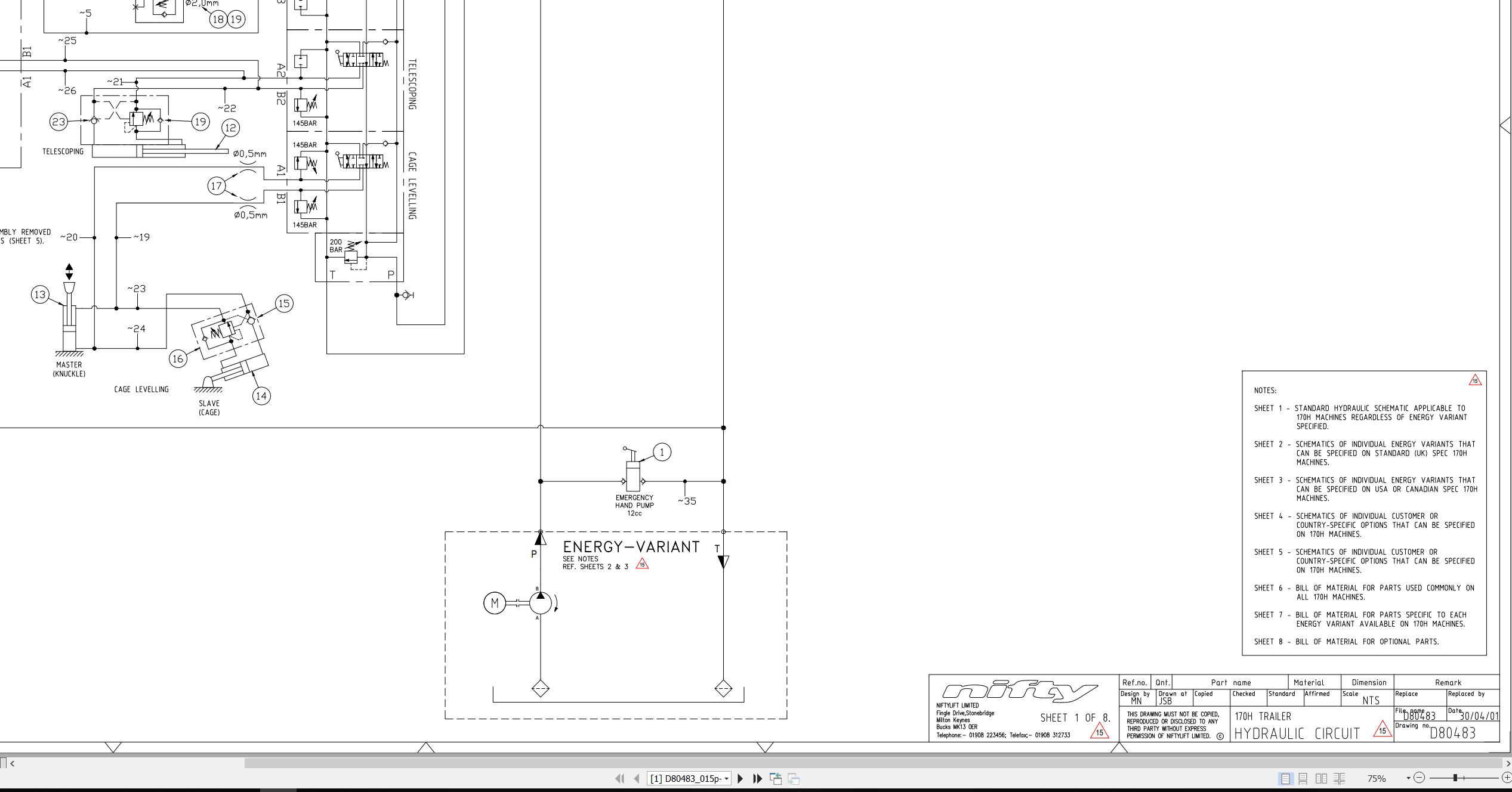Screen dimensions: 1512x792
Task: Click the date 30/04/01 field
Action: tap(1479, 716)
